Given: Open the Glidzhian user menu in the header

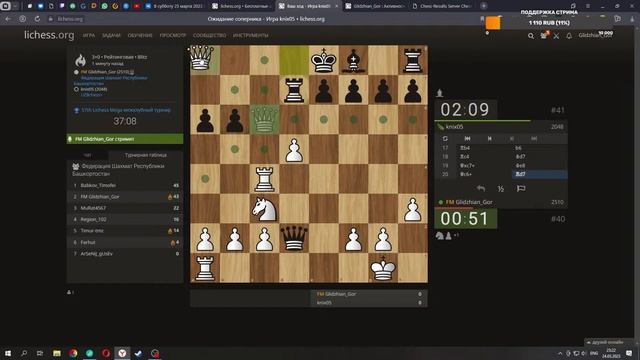Looking at the screenshot, I should (x=595, y=36).
